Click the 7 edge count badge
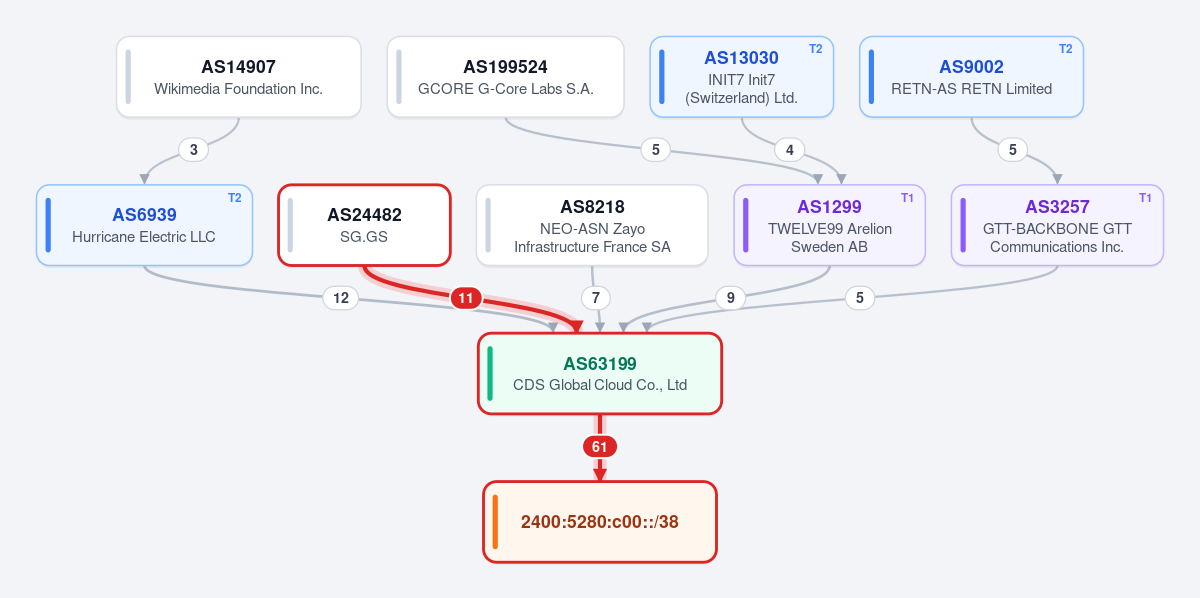Image resolution: width=1200 pixels, height=598 pixels. 596,298
